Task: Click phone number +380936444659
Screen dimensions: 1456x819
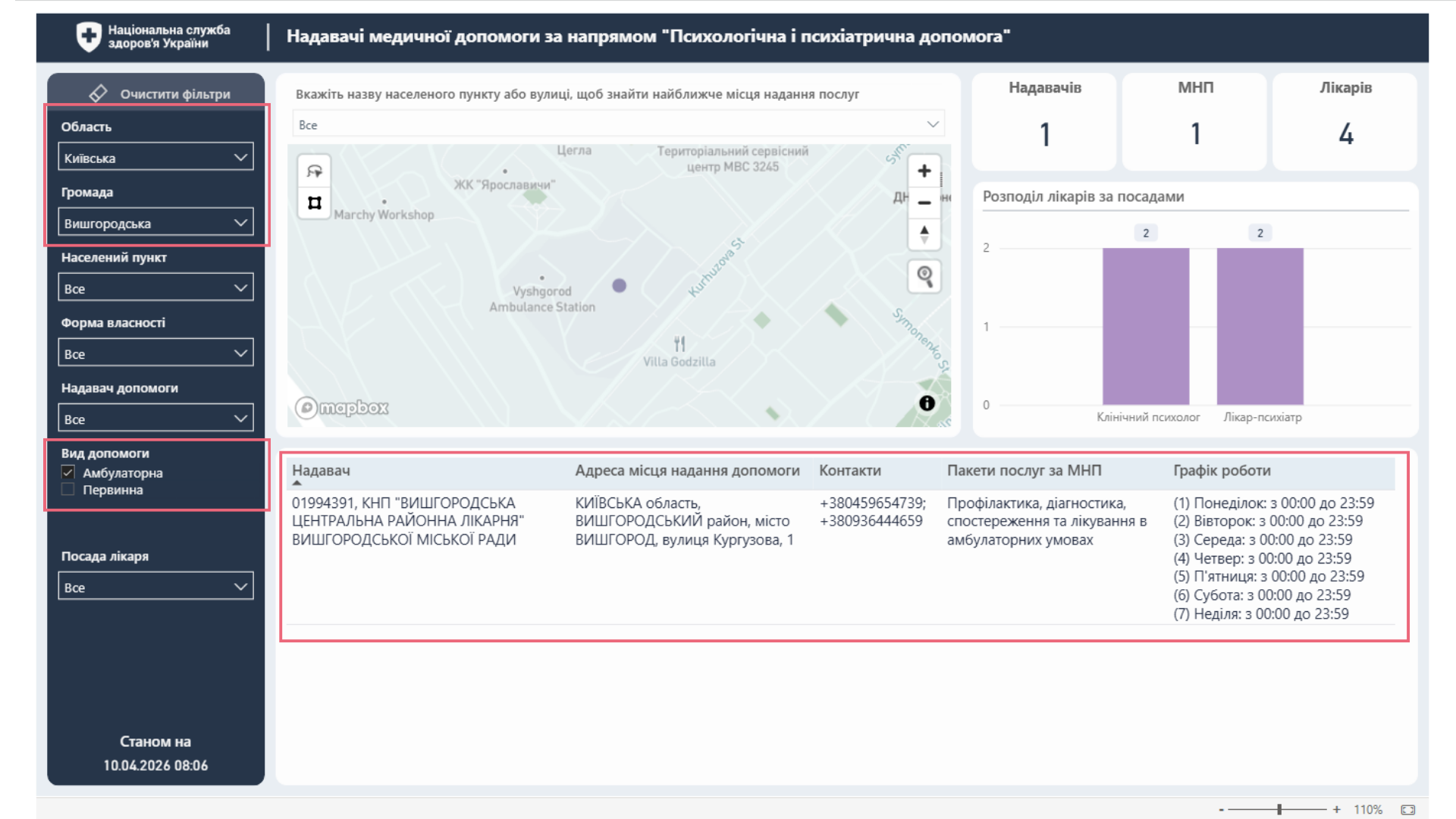Action: point(871,521)
